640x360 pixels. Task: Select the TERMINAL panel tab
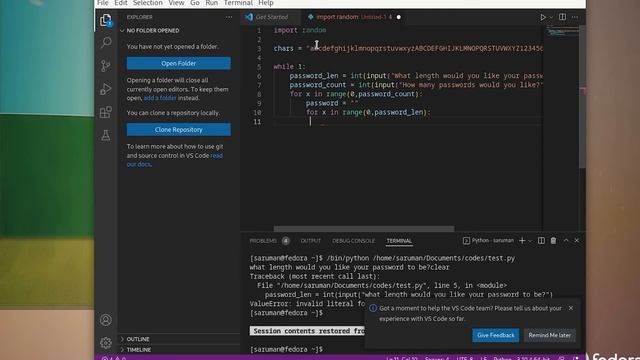click(x=399, y=241)
